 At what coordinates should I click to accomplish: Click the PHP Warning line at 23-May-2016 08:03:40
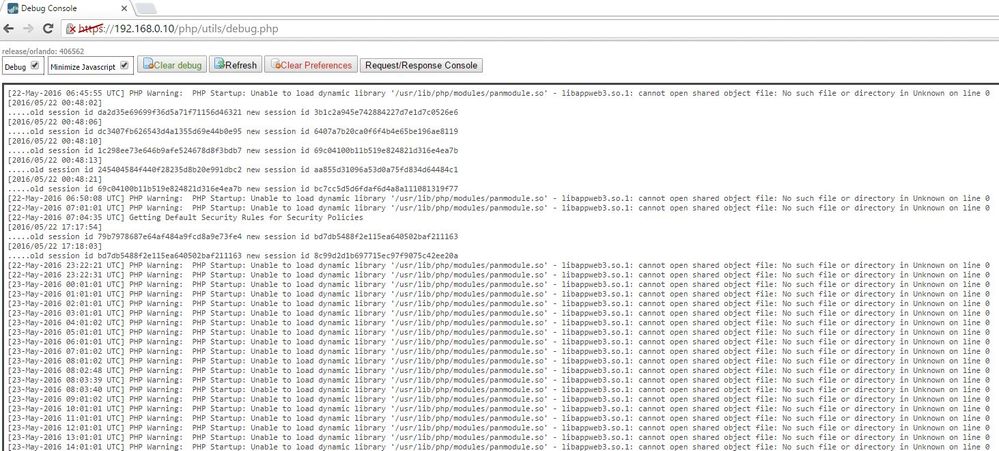[x=498, y=389]
